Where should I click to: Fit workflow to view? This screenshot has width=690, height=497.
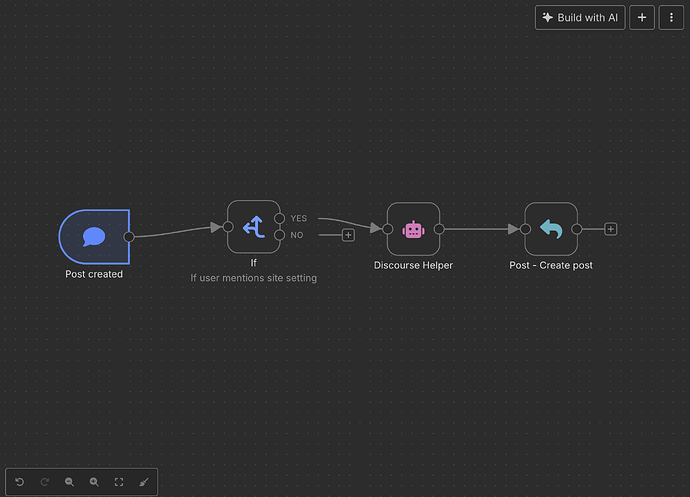coord(119,482)
